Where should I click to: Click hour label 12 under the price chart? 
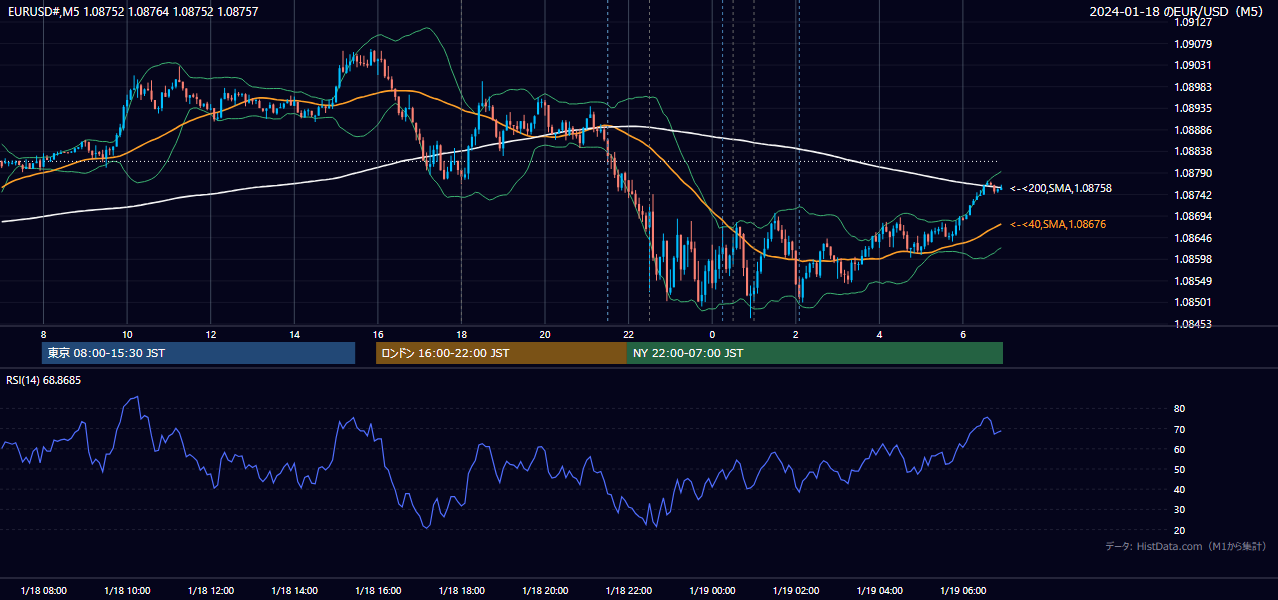(210, 334)
